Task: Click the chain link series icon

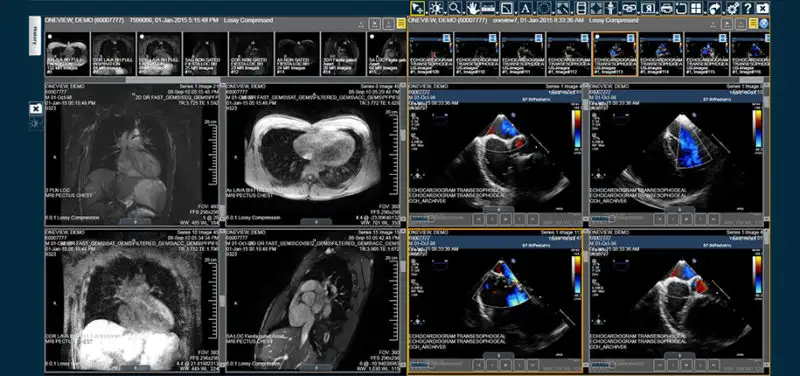Action: pyautogui.click(x=629, y=8)
